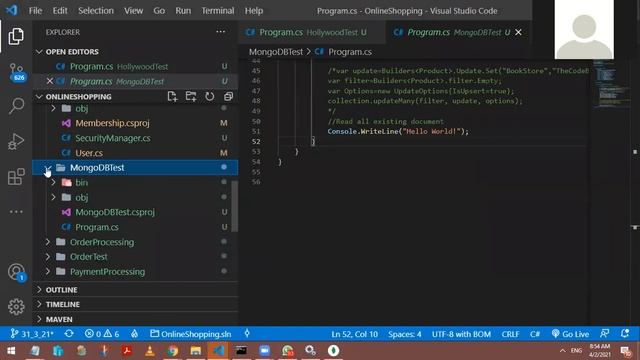Viewport: 640px width, 360px height.
Task: Open the feedback icon in status bar
Action: coord(604,333)
